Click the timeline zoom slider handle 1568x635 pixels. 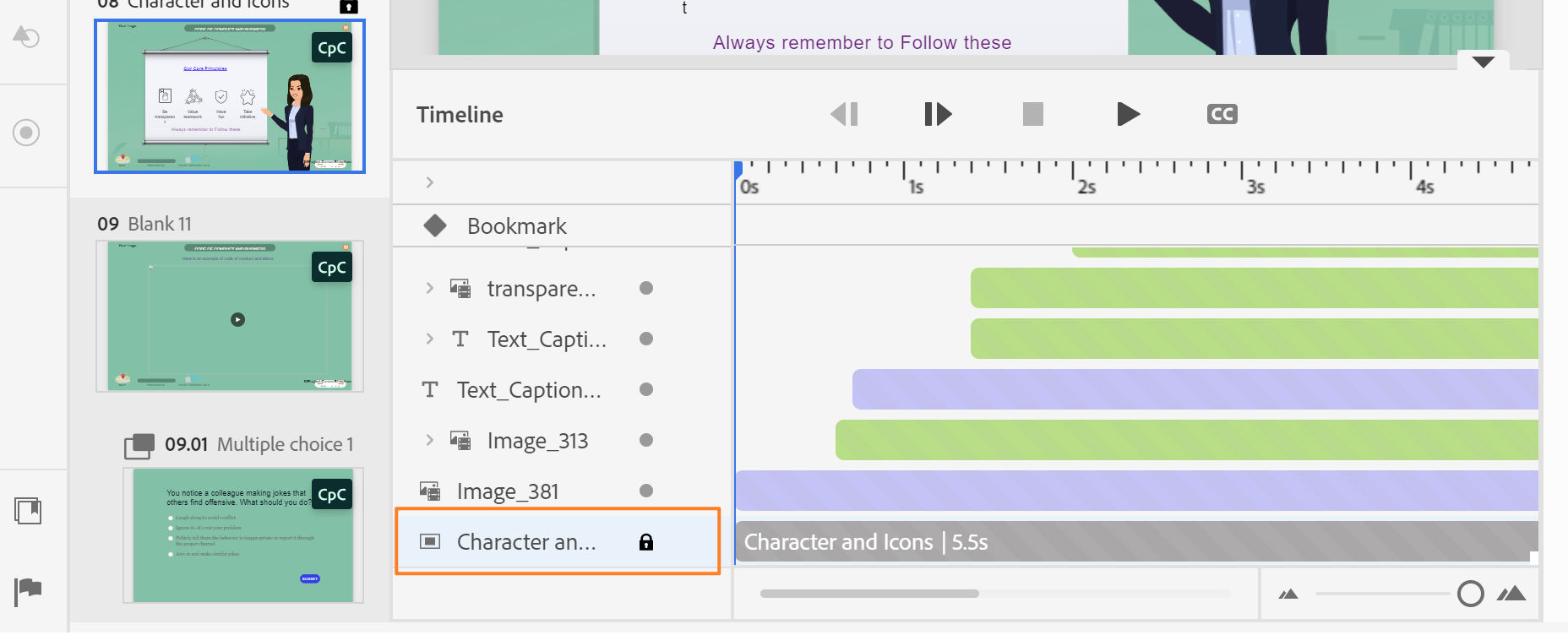pyautogui.click(x=1470, y=594)
